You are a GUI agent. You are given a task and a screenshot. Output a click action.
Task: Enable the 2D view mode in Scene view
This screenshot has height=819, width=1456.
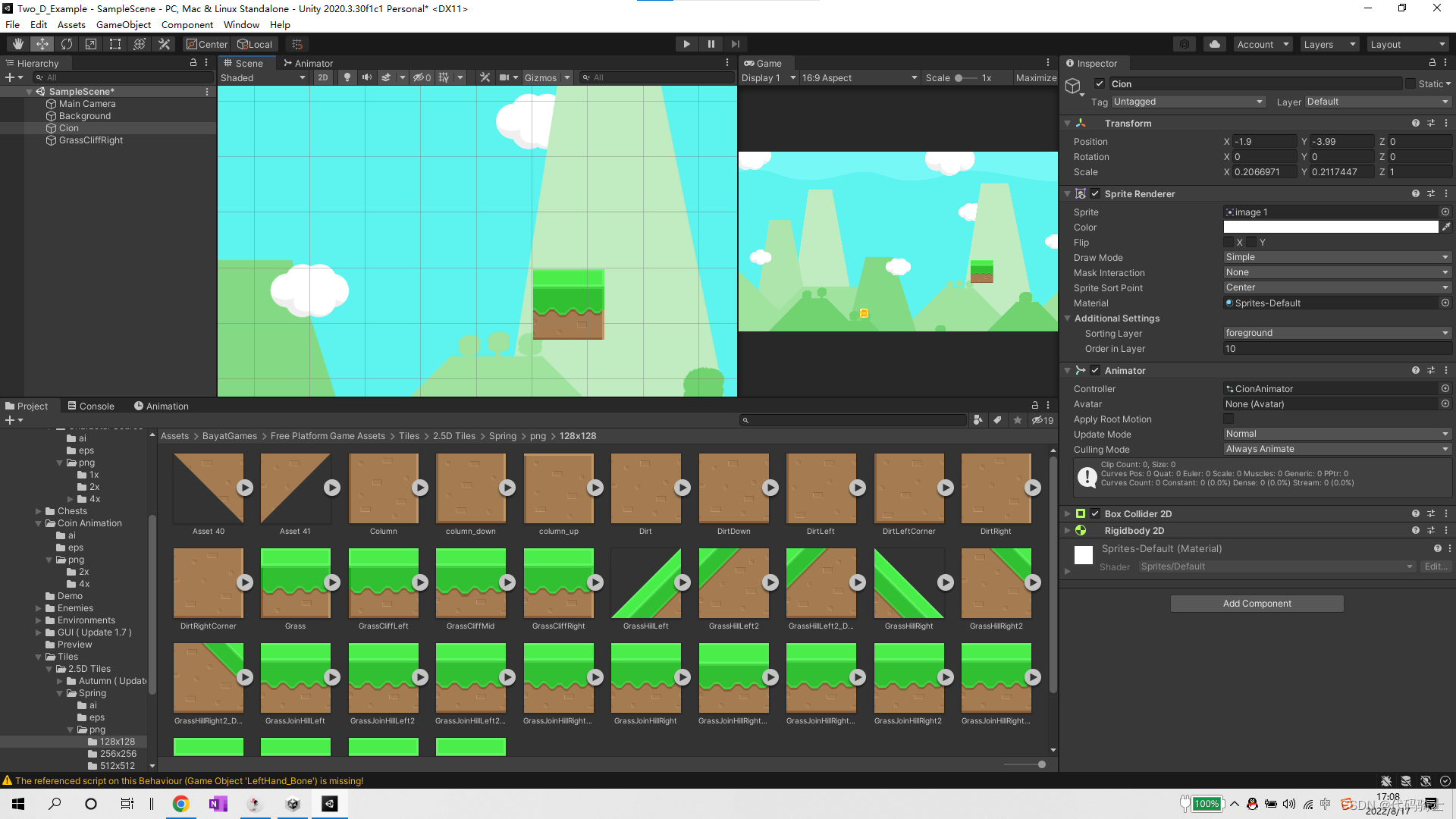(x=323, y=77)
